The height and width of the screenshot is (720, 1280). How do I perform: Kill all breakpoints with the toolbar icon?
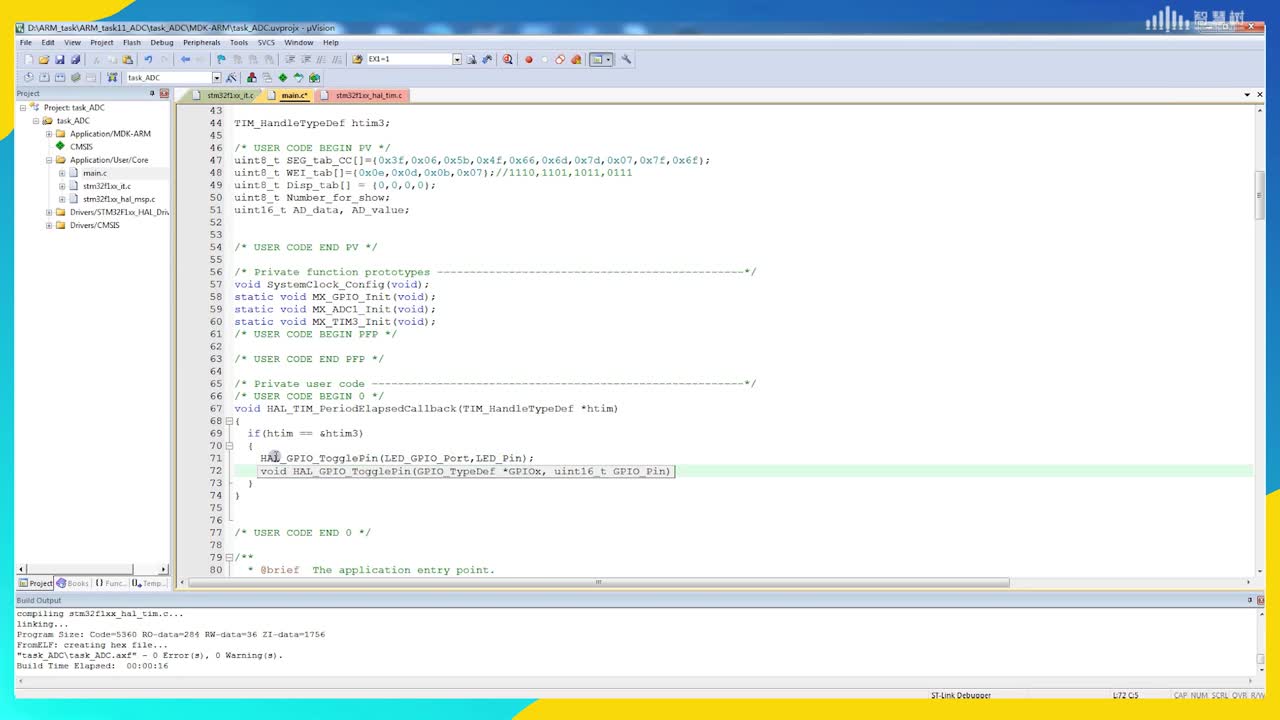tap(576, 59)
